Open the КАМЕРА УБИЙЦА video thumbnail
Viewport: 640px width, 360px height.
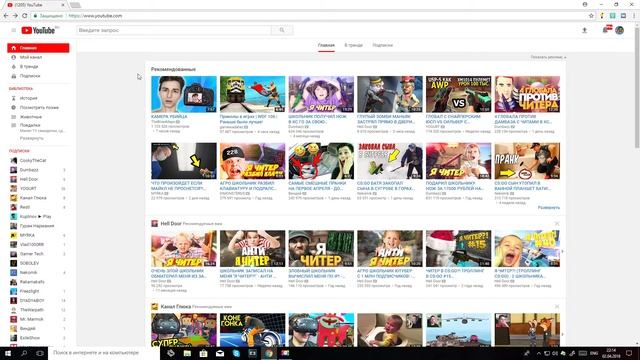tap(184, 94)
